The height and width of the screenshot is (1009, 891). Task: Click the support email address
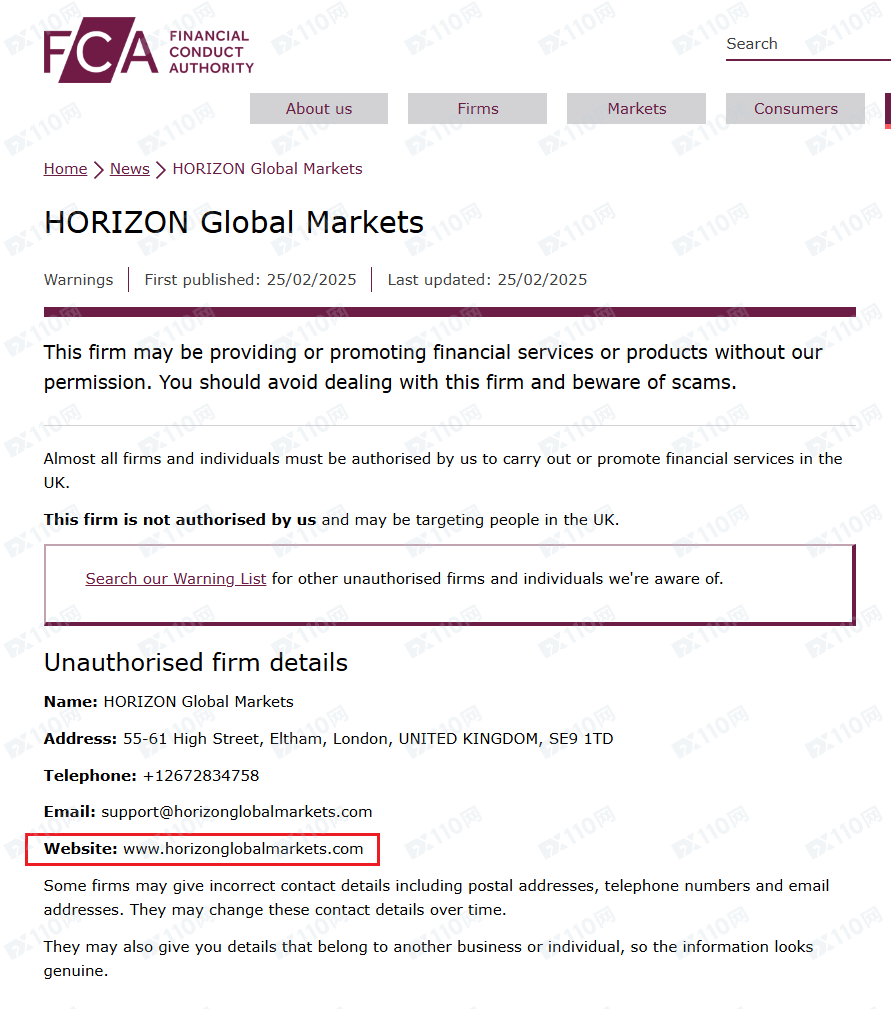tap(236, 812)
